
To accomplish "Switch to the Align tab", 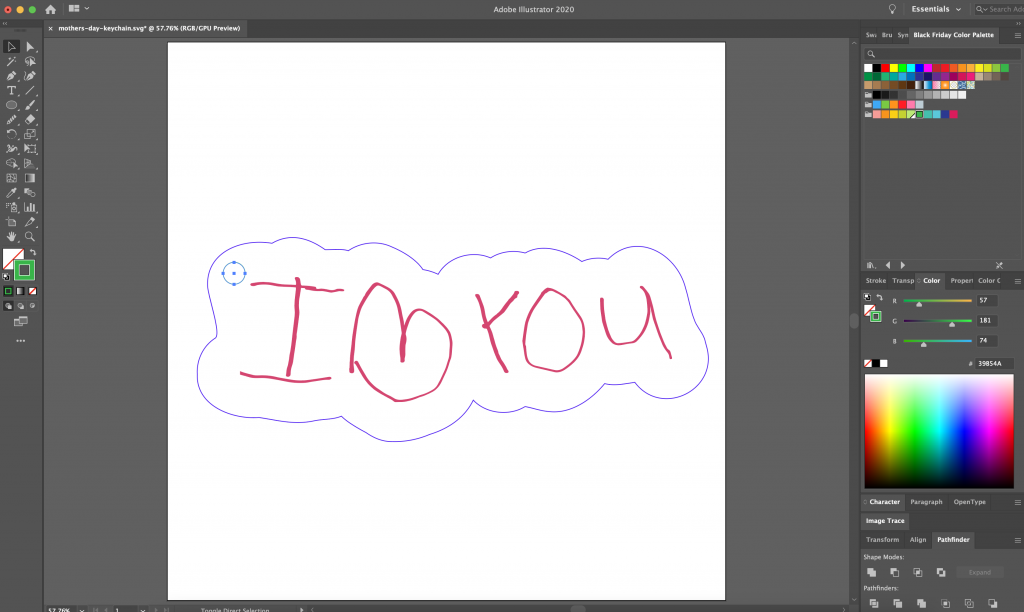I will click(x=918, y=540).
